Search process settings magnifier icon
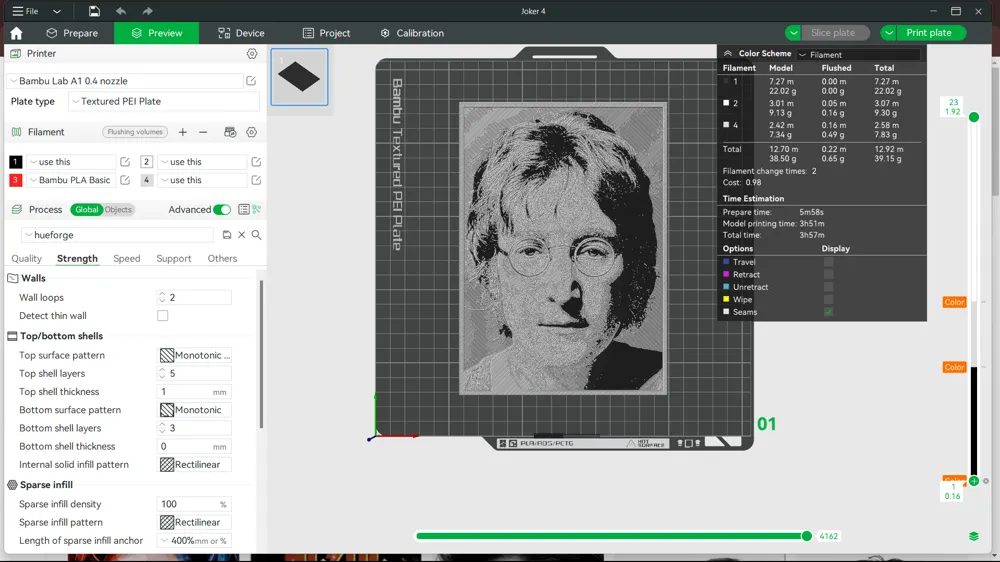The image size is (1000, 562). [x=256, y=235]
